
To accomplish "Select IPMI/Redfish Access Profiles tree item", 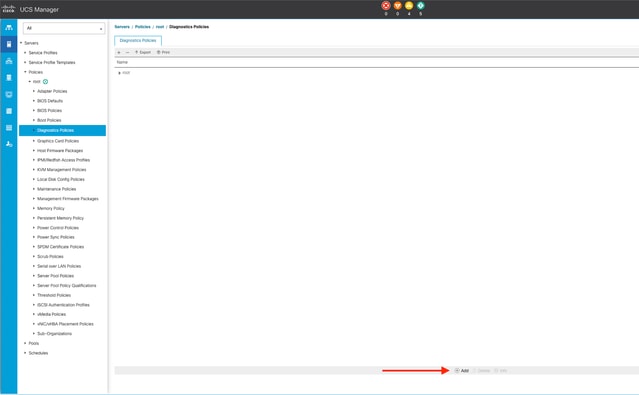I will pos(63,160).
